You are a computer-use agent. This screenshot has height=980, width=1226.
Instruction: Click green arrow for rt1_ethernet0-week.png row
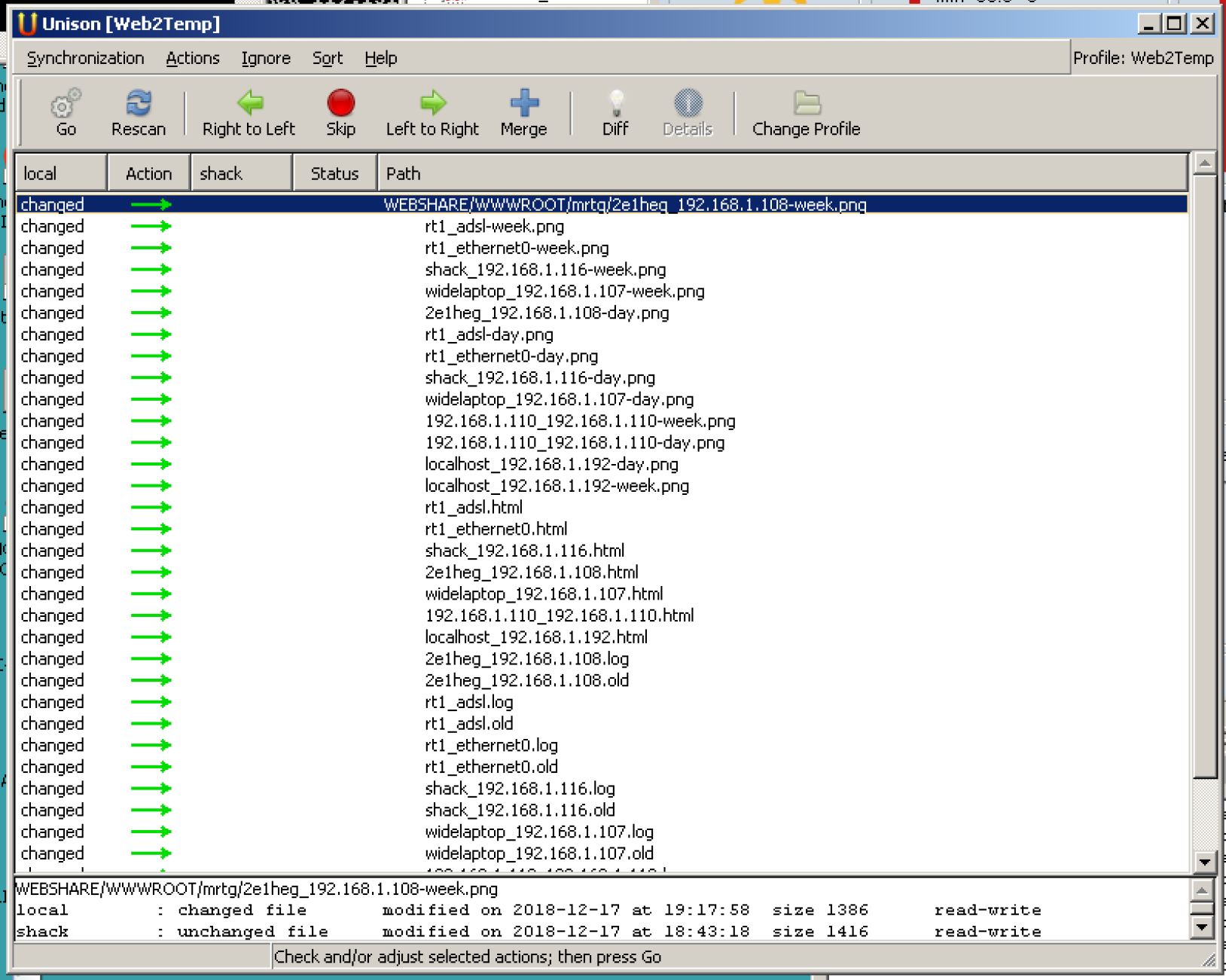pyautogui.click(x=151, y=248)
